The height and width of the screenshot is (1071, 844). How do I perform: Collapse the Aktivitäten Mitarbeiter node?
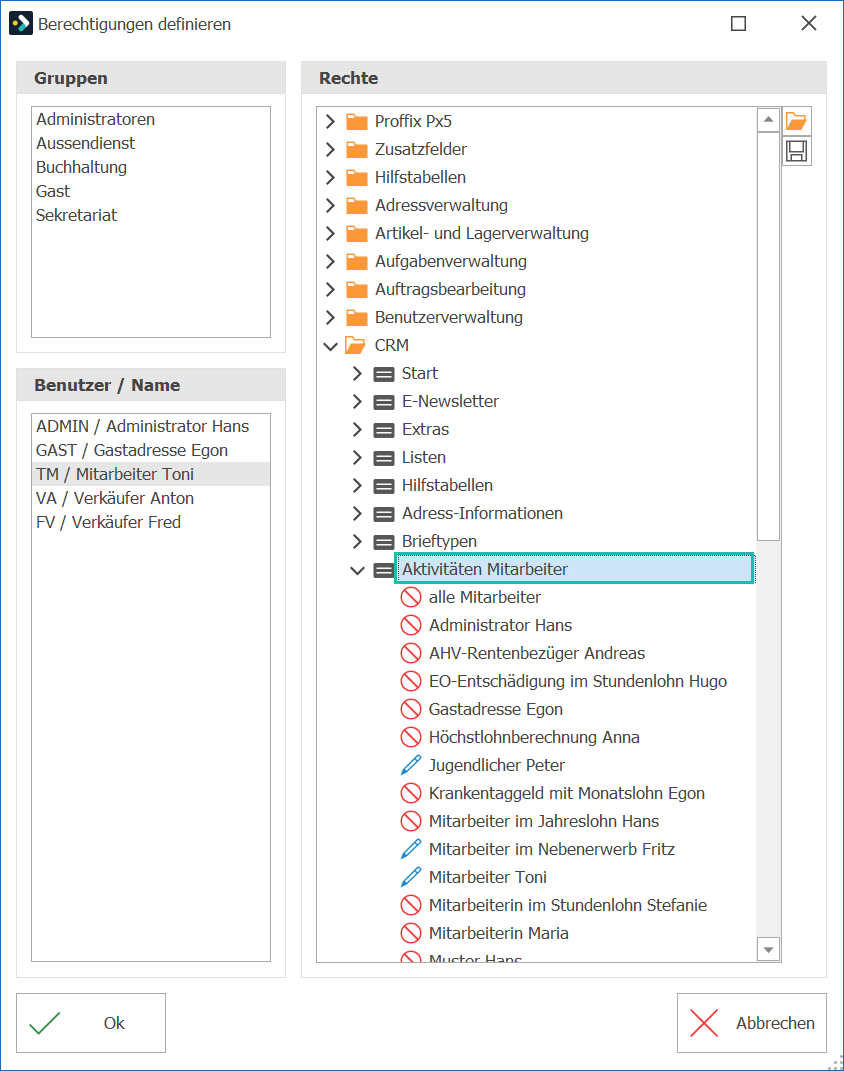[357, 570]
